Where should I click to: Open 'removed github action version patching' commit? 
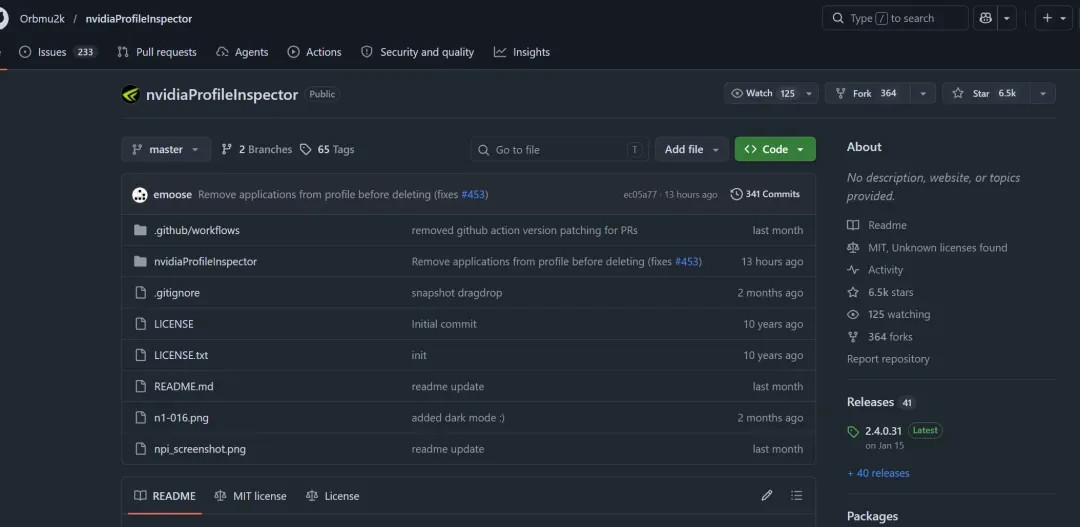click(524, 231)
